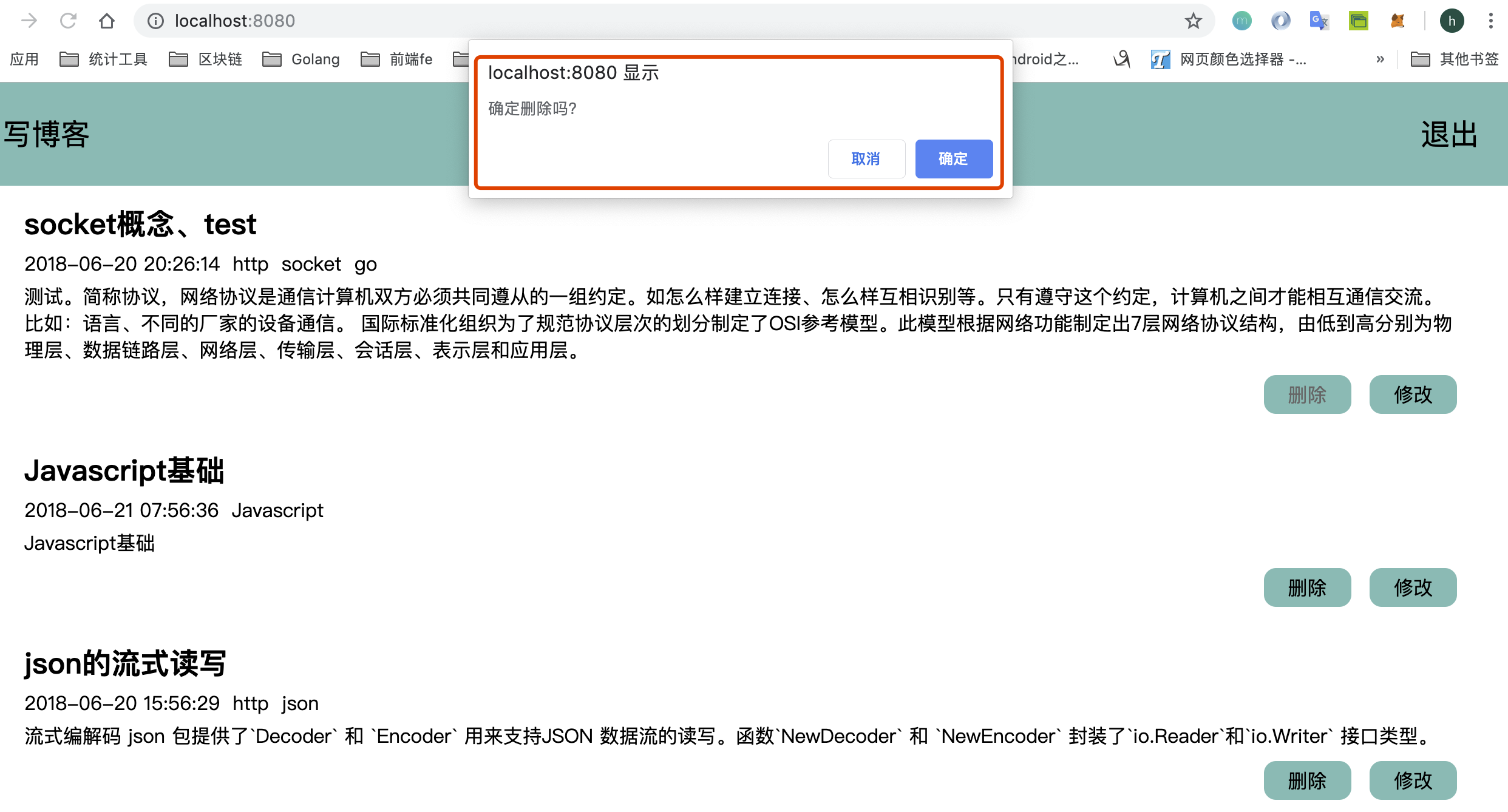Click 修改 for Javascript基础 post
This screenshot has width=1508, height=812.
click(1412, 587)
